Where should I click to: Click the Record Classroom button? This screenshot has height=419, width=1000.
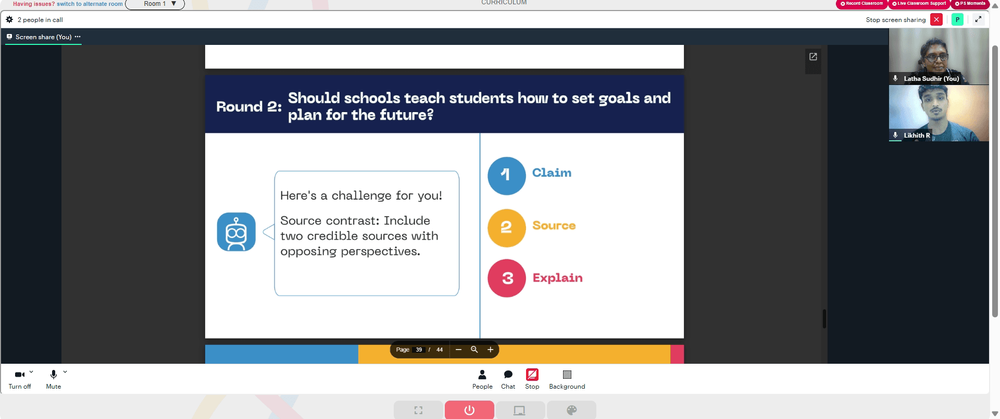click(x=862, y=4)
